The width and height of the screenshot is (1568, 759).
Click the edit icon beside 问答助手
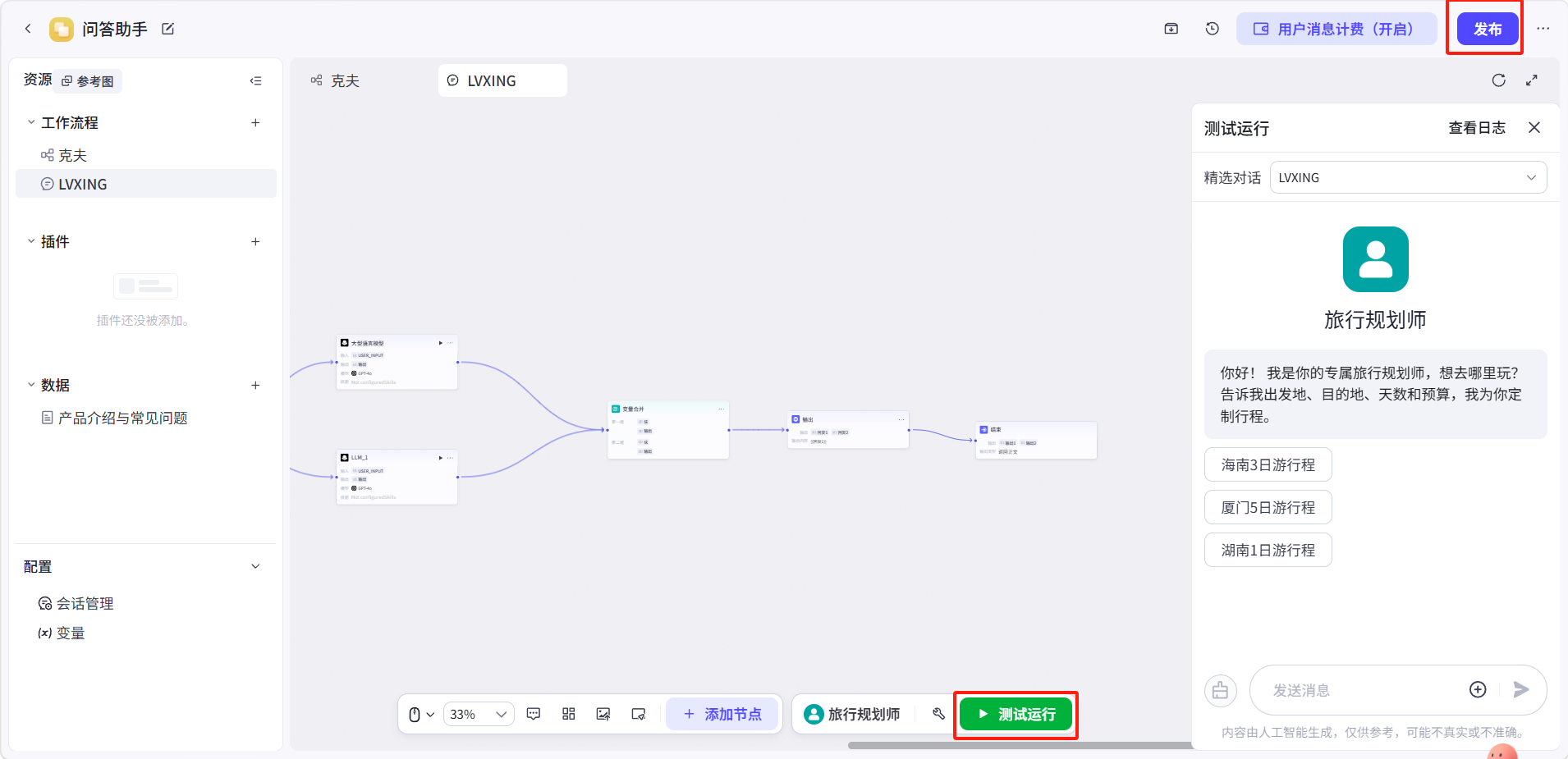[168, 29]
